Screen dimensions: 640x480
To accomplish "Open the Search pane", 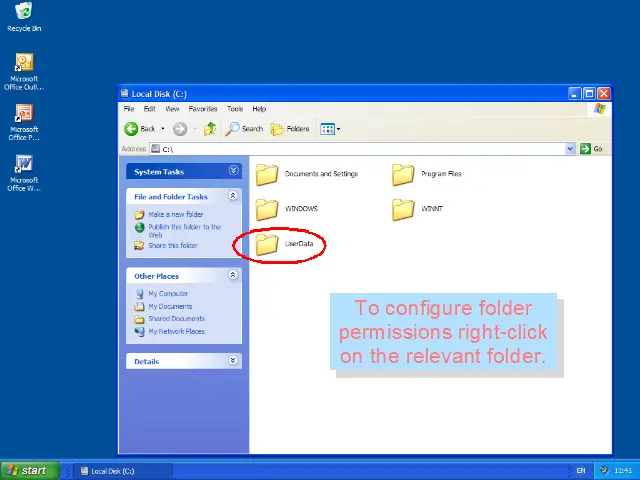I will (x=244, y=129).
